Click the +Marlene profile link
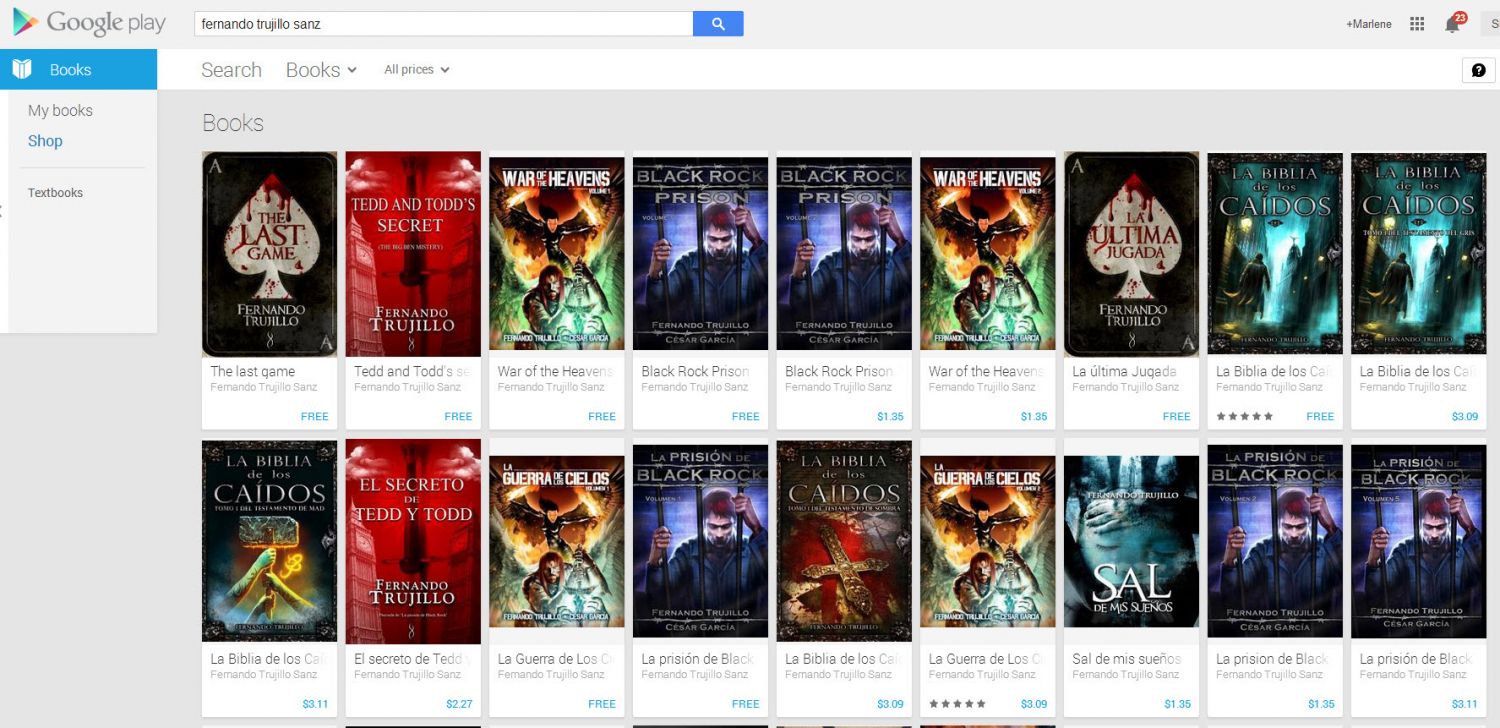This screenshot has width=1500, height=728. tap(1368, 23)
